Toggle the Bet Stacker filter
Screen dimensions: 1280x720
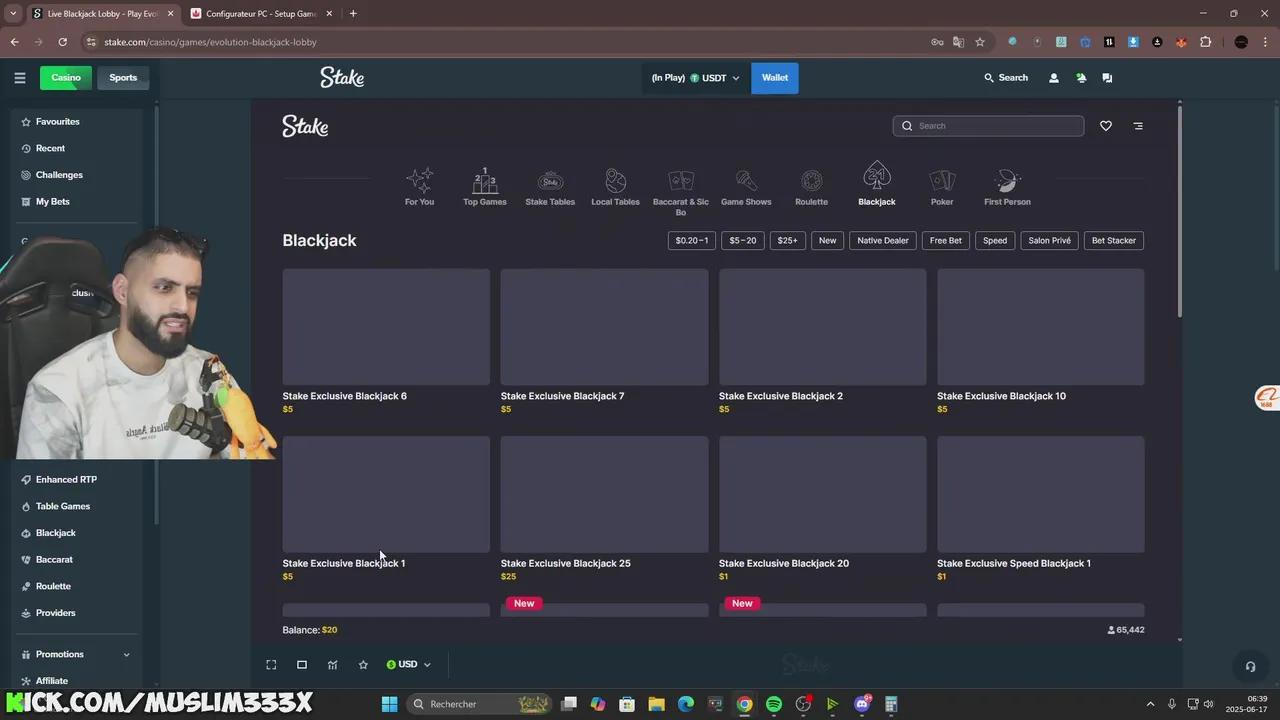[x=1114, y=240]
